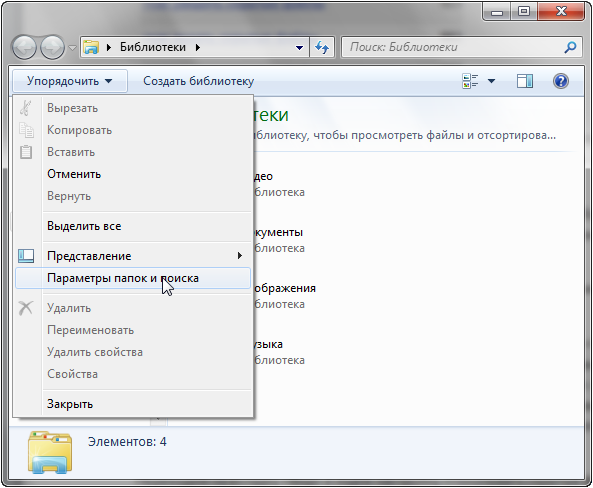Click the change view icon in toolbar
The height and width of the screenshot is (488, 593).
(470, 81)
